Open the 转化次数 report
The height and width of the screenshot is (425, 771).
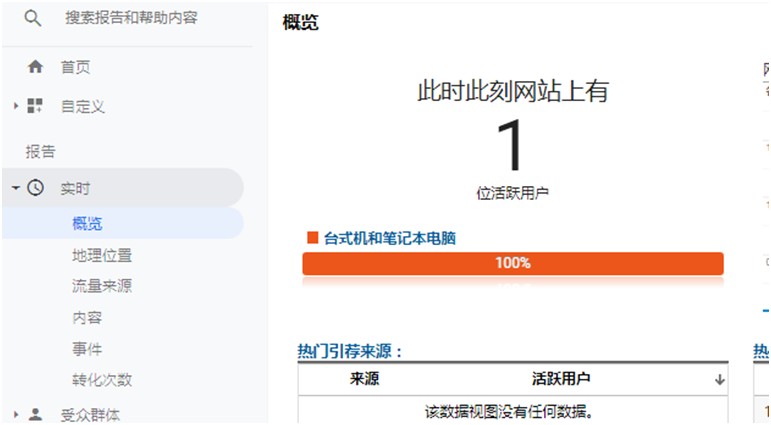(x=101, y=379)
